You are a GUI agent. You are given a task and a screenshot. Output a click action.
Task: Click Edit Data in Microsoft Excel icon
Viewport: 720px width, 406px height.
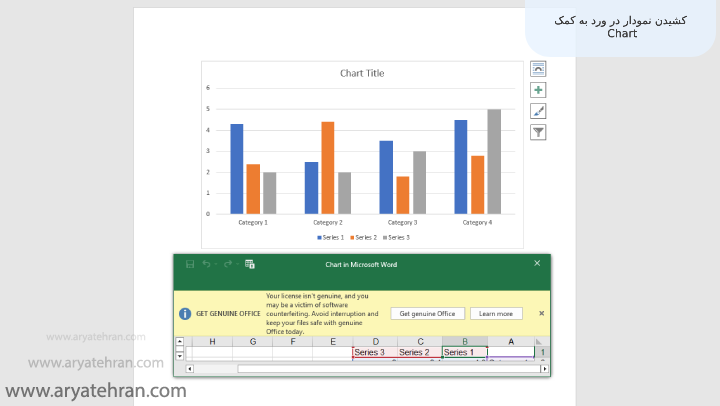(x=250, y=264)
